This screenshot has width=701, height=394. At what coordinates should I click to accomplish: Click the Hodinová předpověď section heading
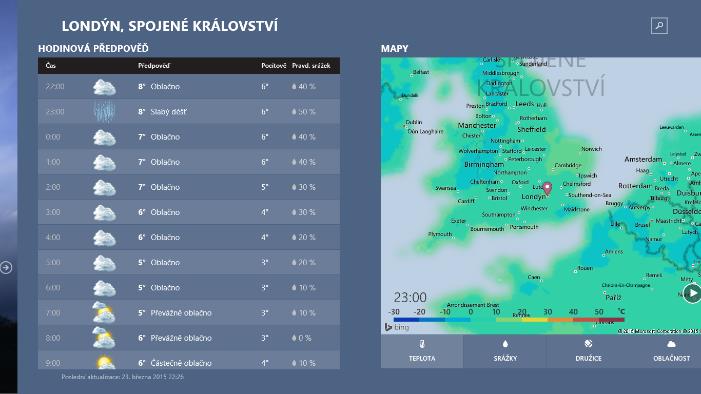pyautogui.click(x=93, y=48)
